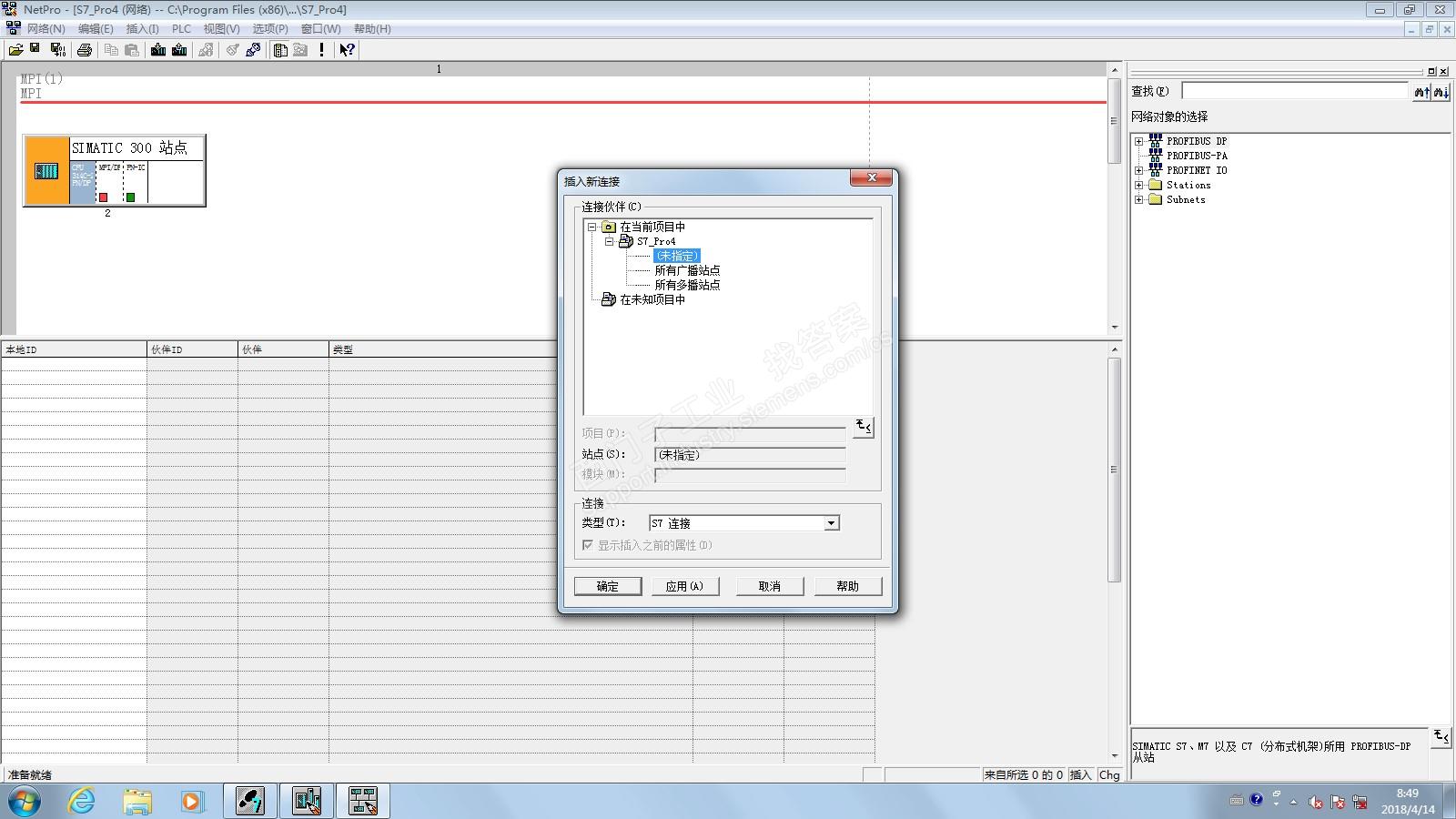Click the find downward binoculars icon

[1441, 92]
